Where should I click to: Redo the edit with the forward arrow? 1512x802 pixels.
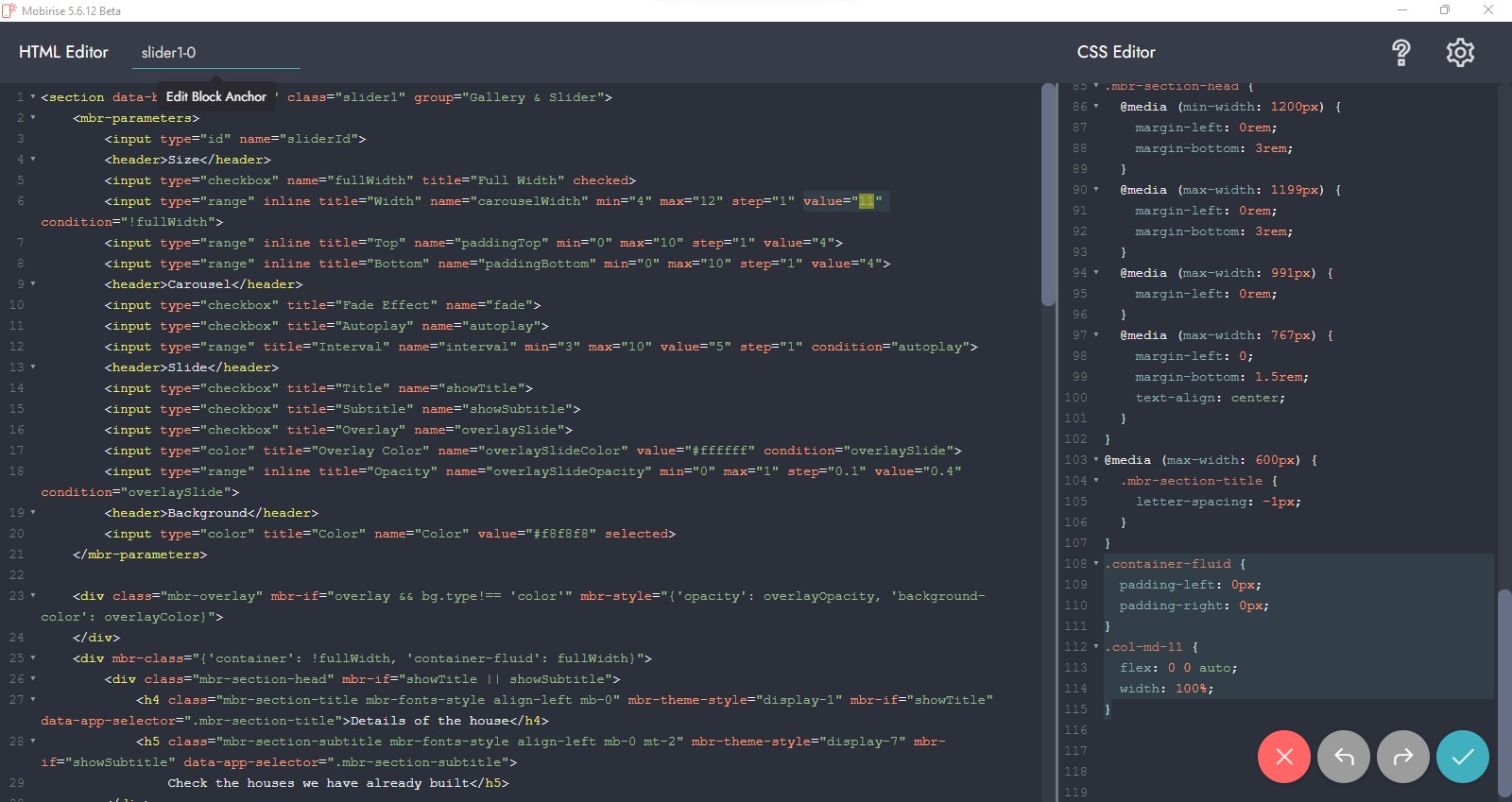coord(1402,757)
